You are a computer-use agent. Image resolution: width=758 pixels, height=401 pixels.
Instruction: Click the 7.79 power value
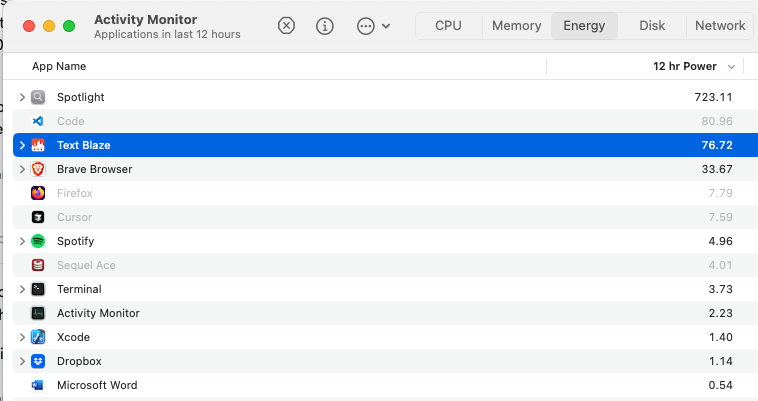[720, 193]
